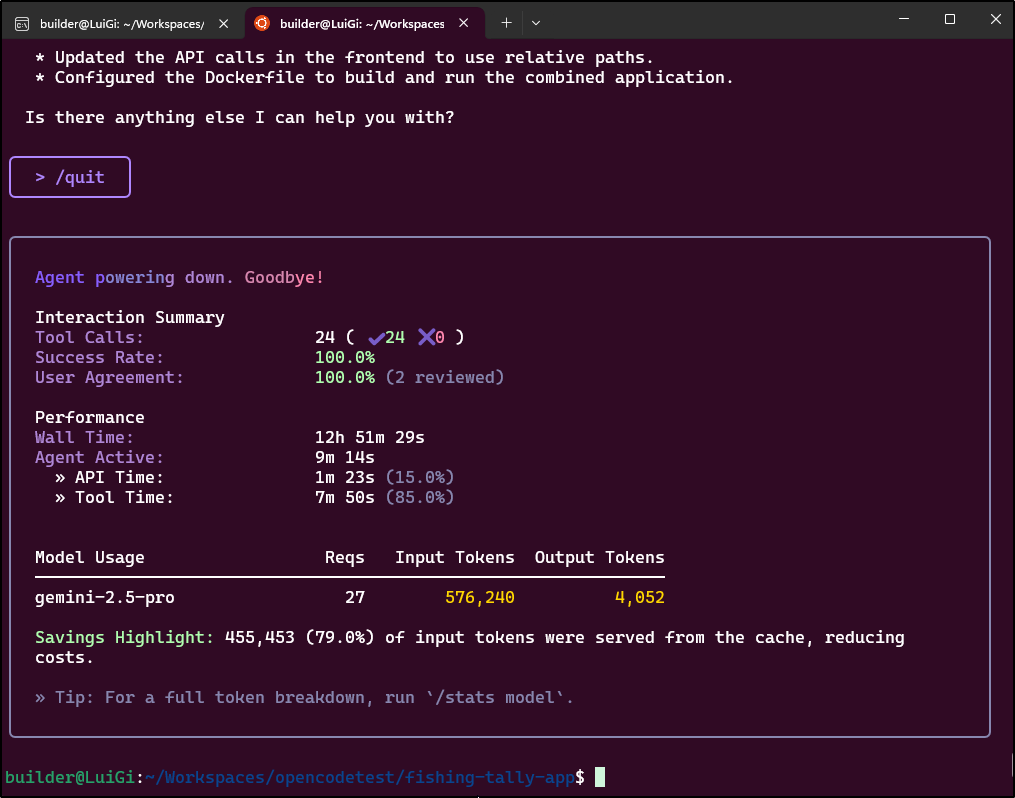Click the X failed calls count
This screenshot has height=798, width=1015.
point(431,337)
